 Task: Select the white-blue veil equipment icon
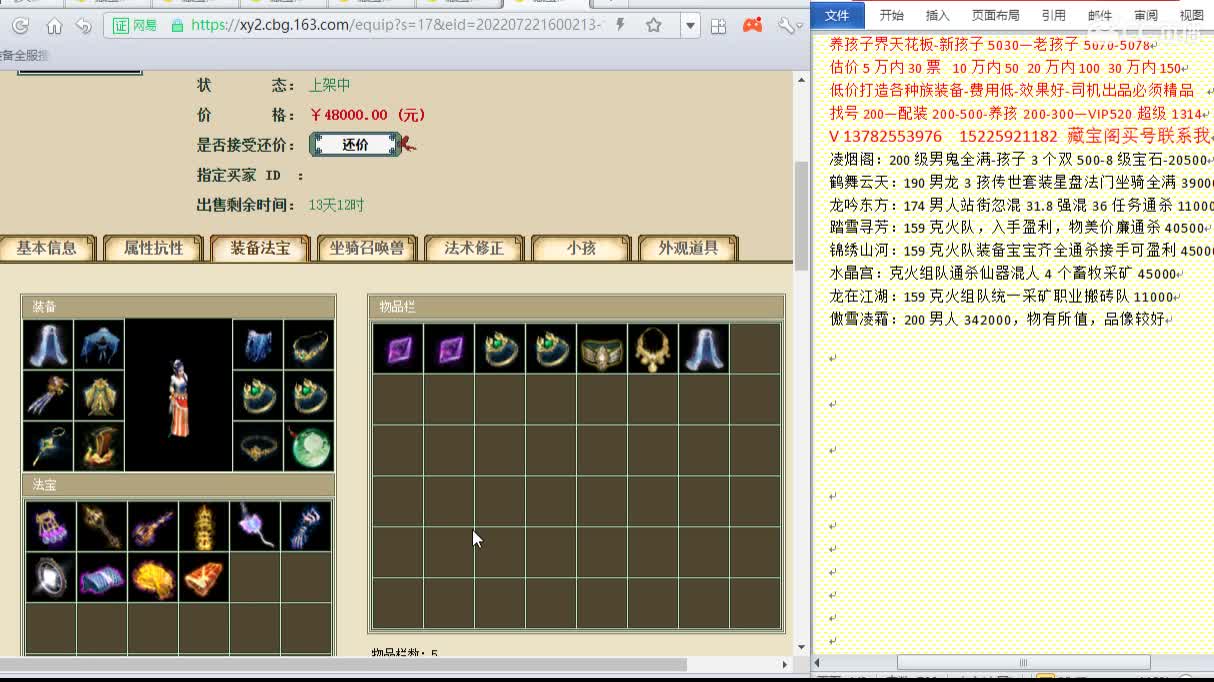click(x=48, y=345)
